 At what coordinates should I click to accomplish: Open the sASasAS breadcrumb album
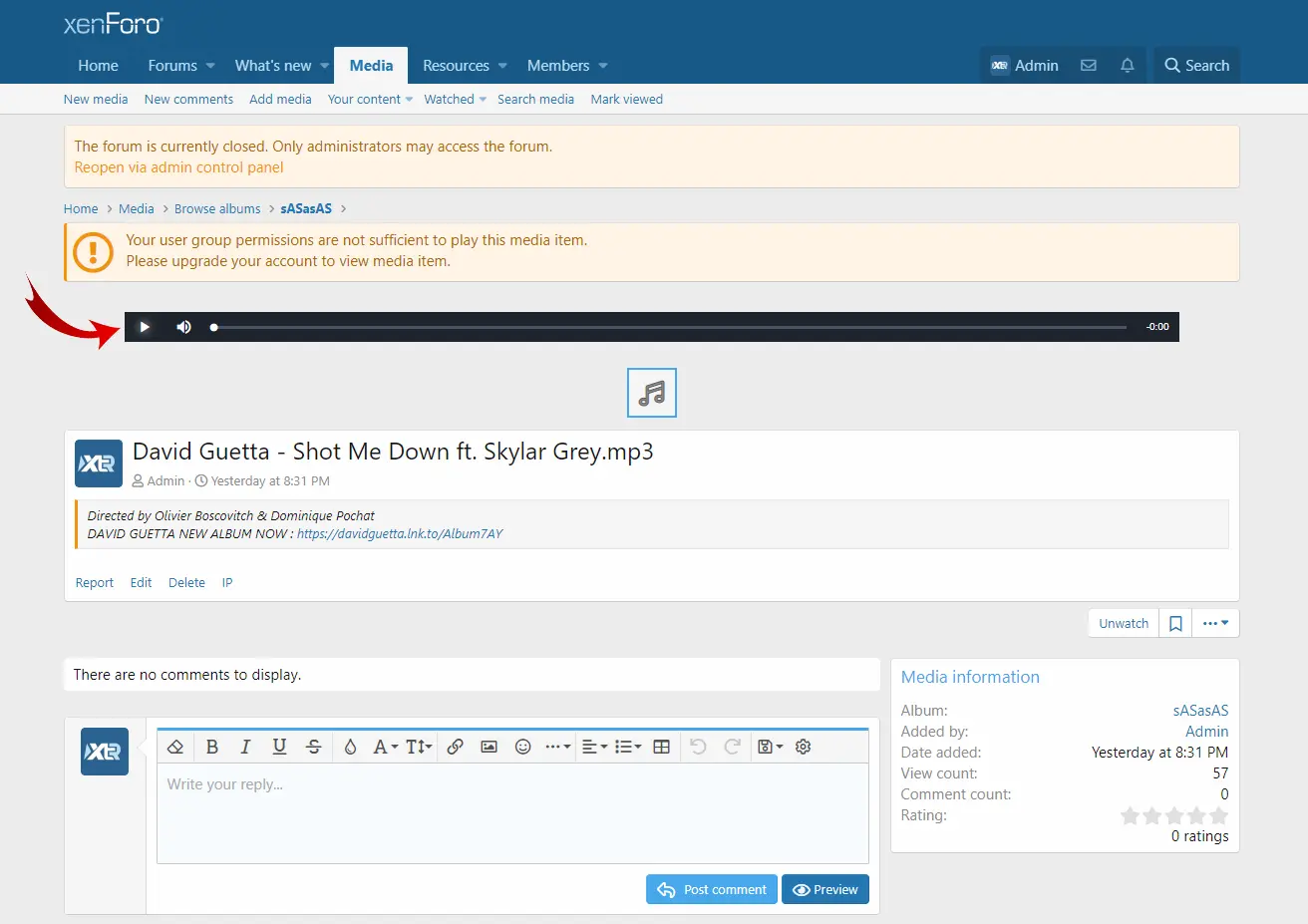pyautogui.click(x=306, y=209)
